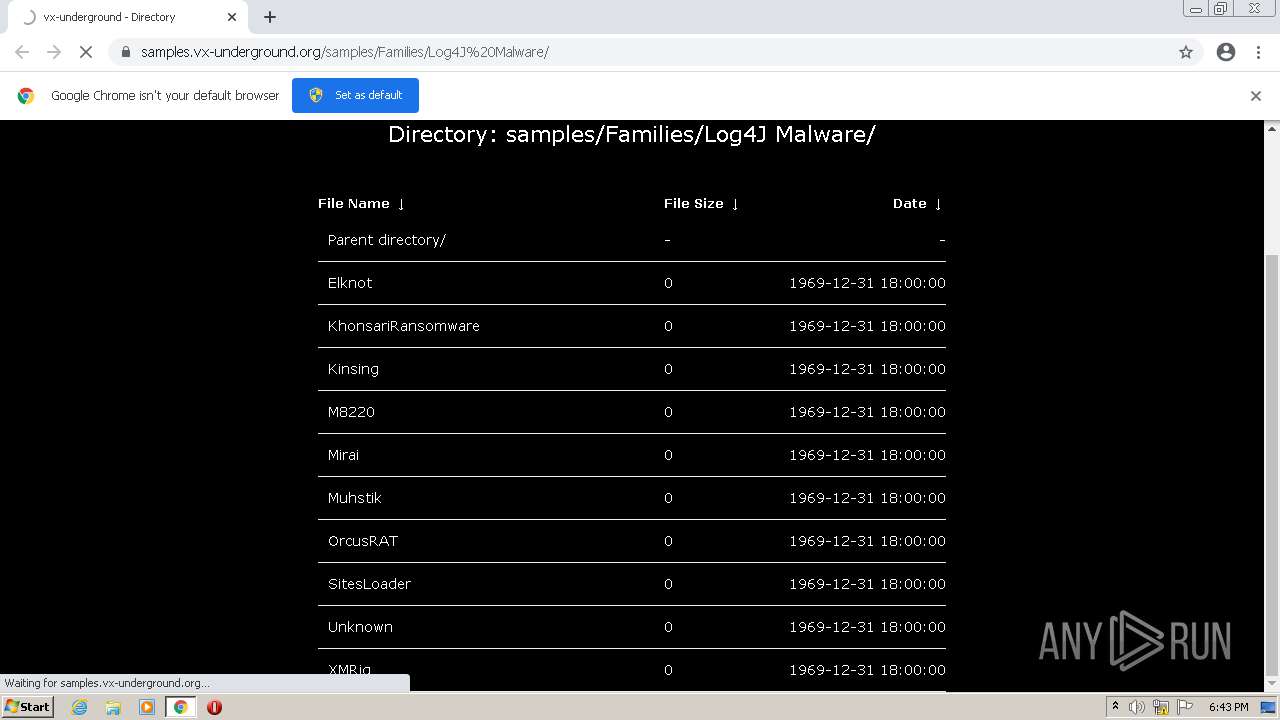The width and height of the screenshot is (1280, 720).
Task: Open the red Opera-style taskbar icon
Action: [214, 707]
